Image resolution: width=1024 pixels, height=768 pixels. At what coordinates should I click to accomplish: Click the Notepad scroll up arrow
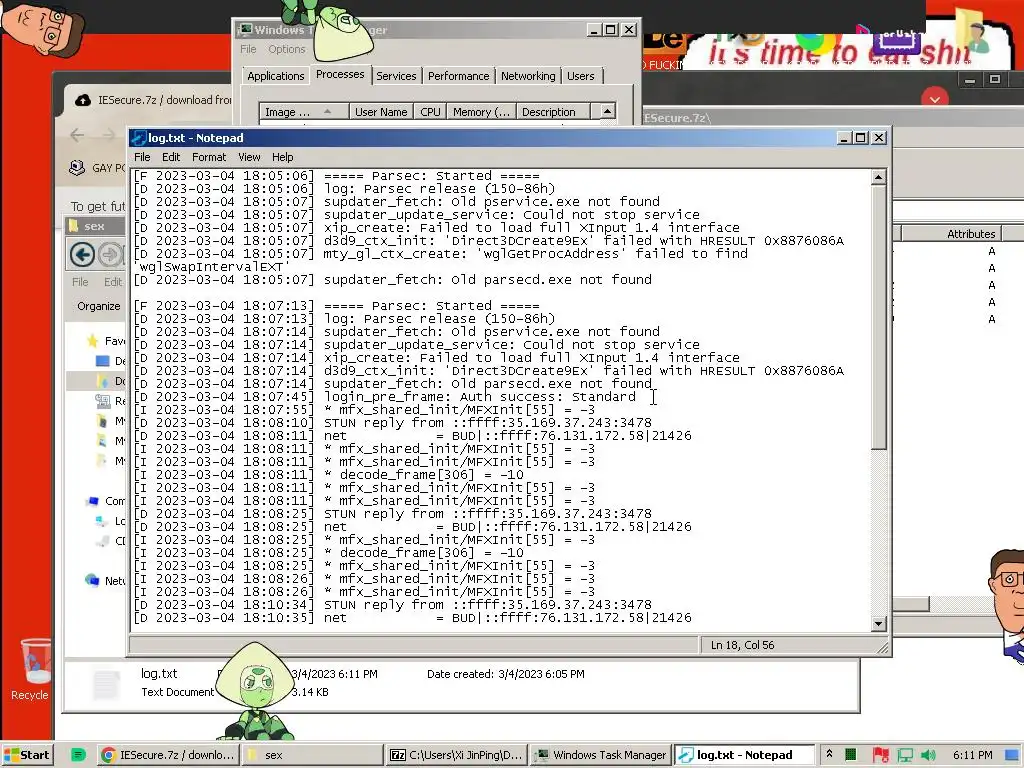(878, 177)
